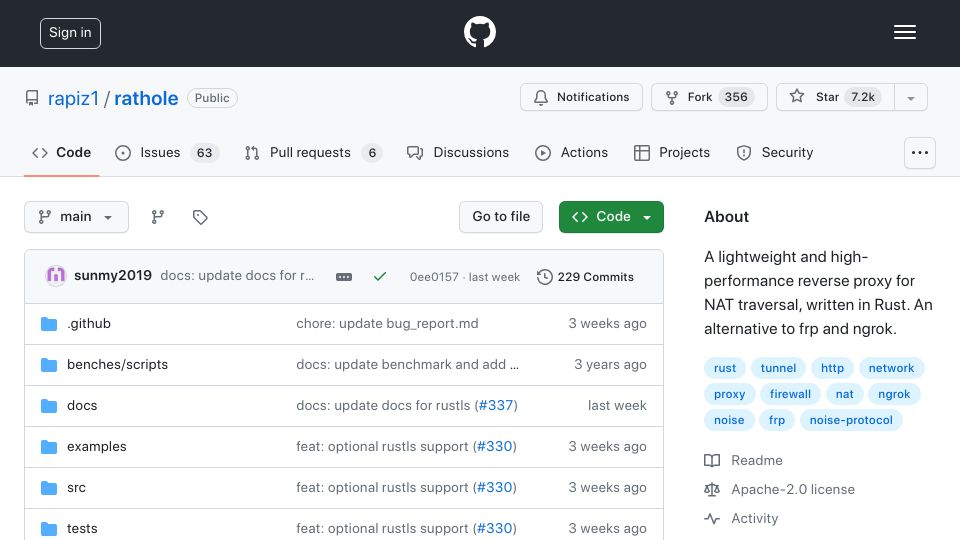Viewport: 960px width, 540px height.
Task: Select the noise-protocol topic tag
Action: pyautogui.click(x=851, y=420)
